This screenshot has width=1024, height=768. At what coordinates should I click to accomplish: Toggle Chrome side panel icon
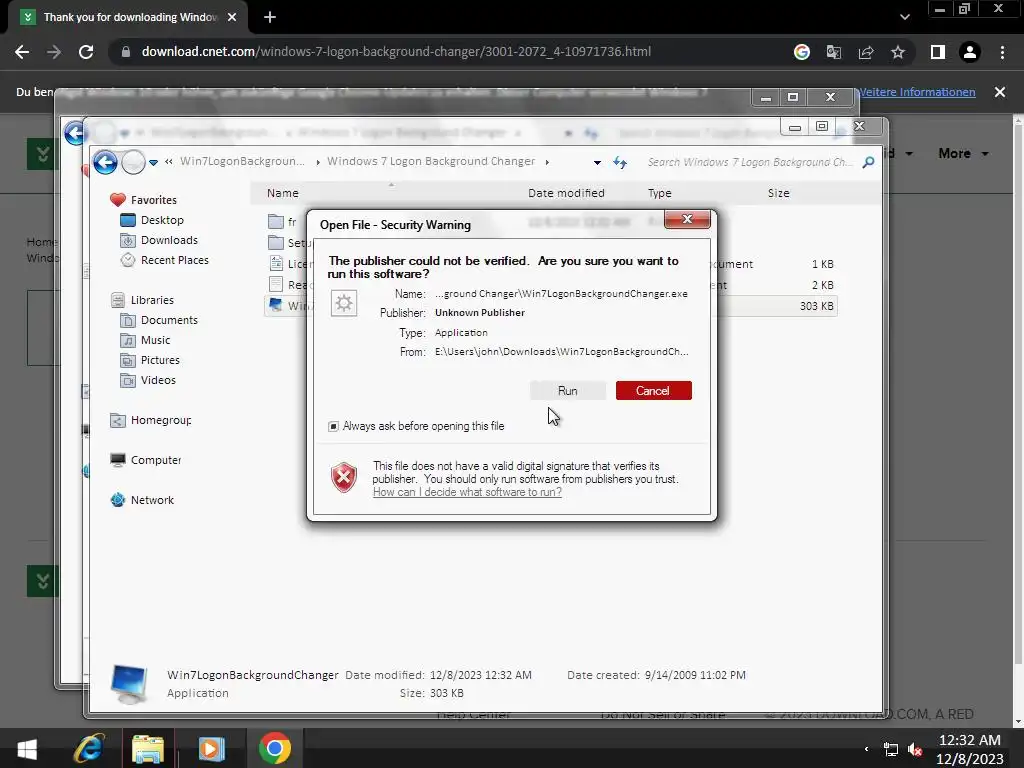(938, 52)
